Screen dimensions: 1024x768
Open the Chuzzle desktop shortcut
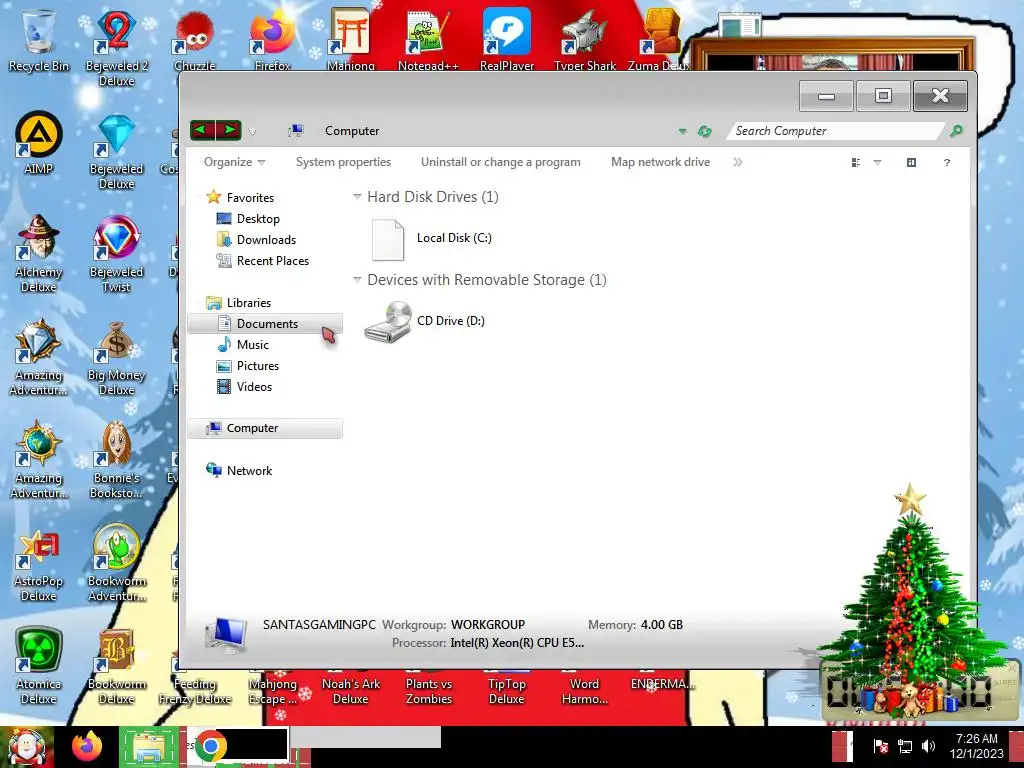[x=195, y=40]
